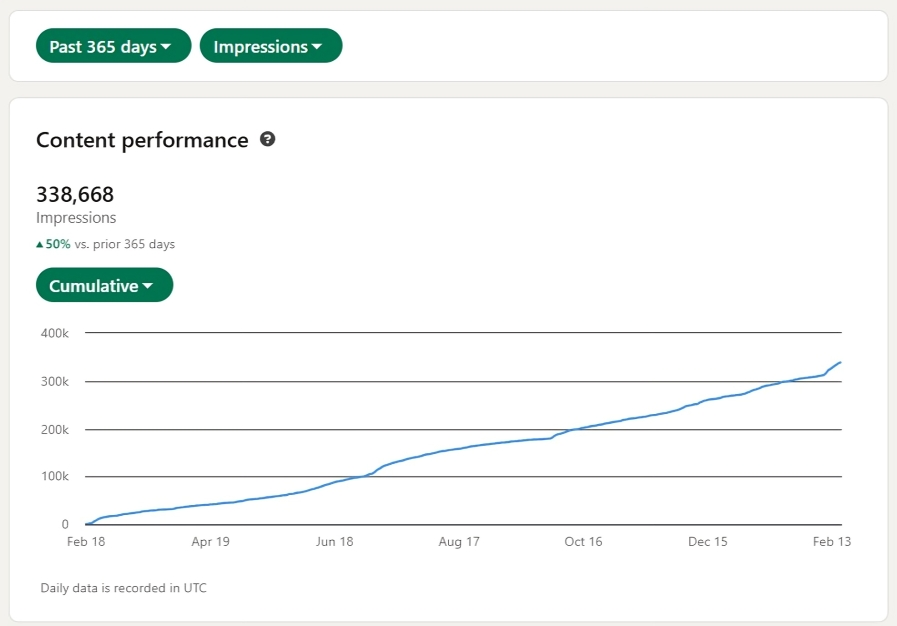The height and width of the screenshot is (626, 897).
Task: Click the green upward triangle trend icon
Action: 40,244
